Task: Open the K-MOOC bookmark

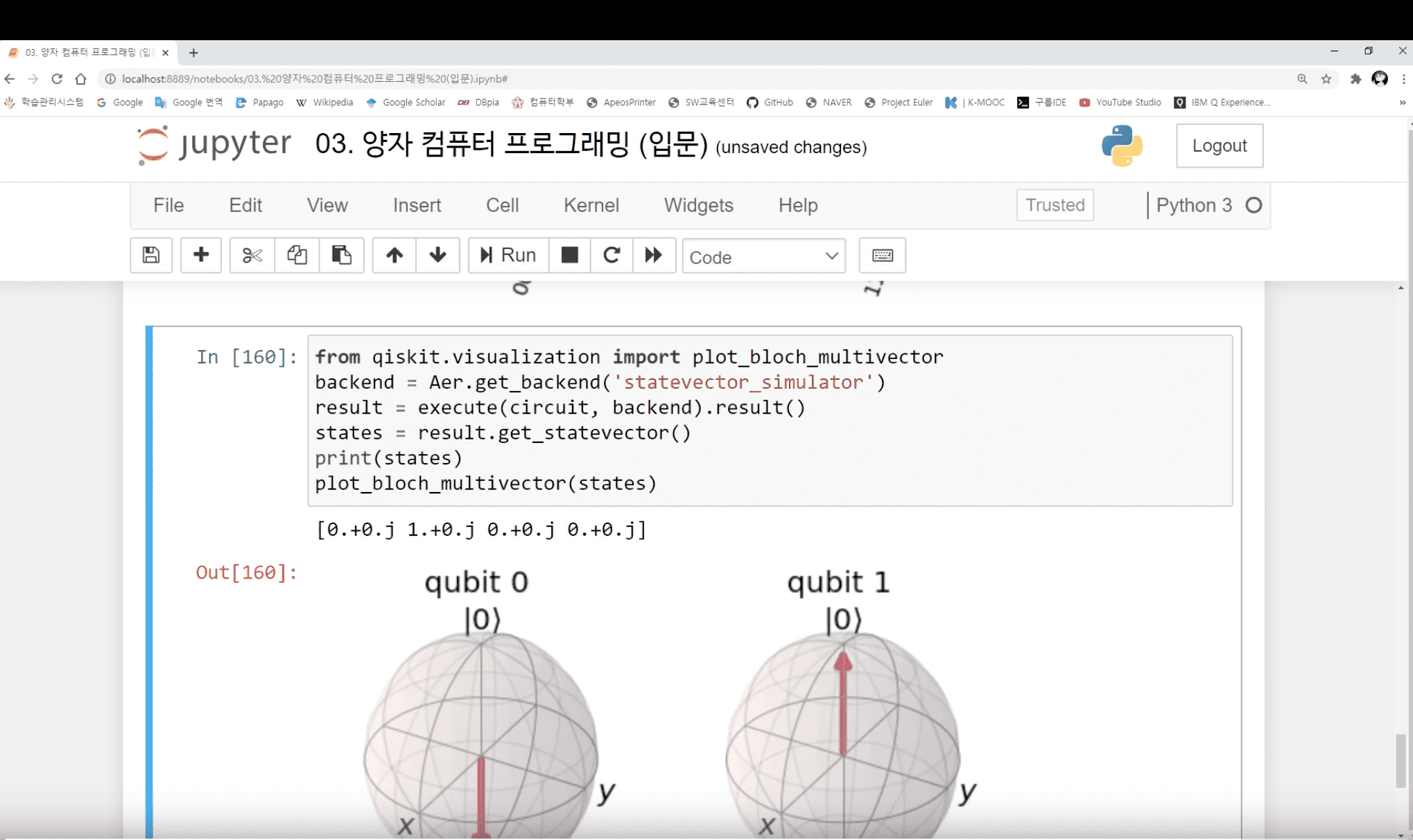Action: tap(975, 103)
